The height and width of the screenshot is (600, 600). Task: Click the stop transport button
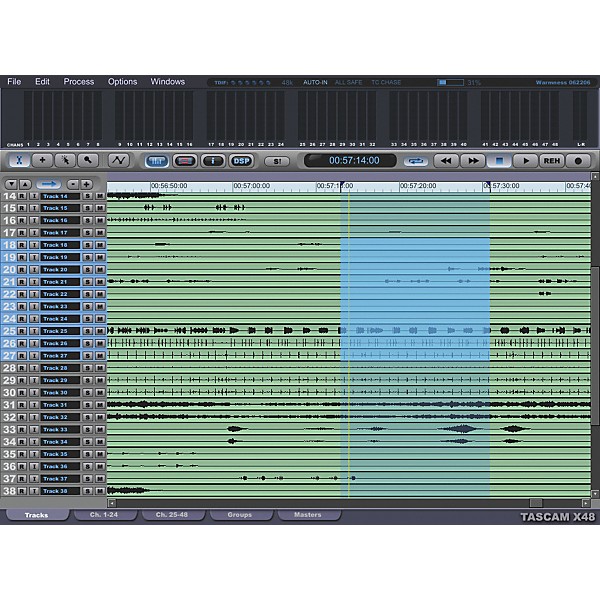499,161
